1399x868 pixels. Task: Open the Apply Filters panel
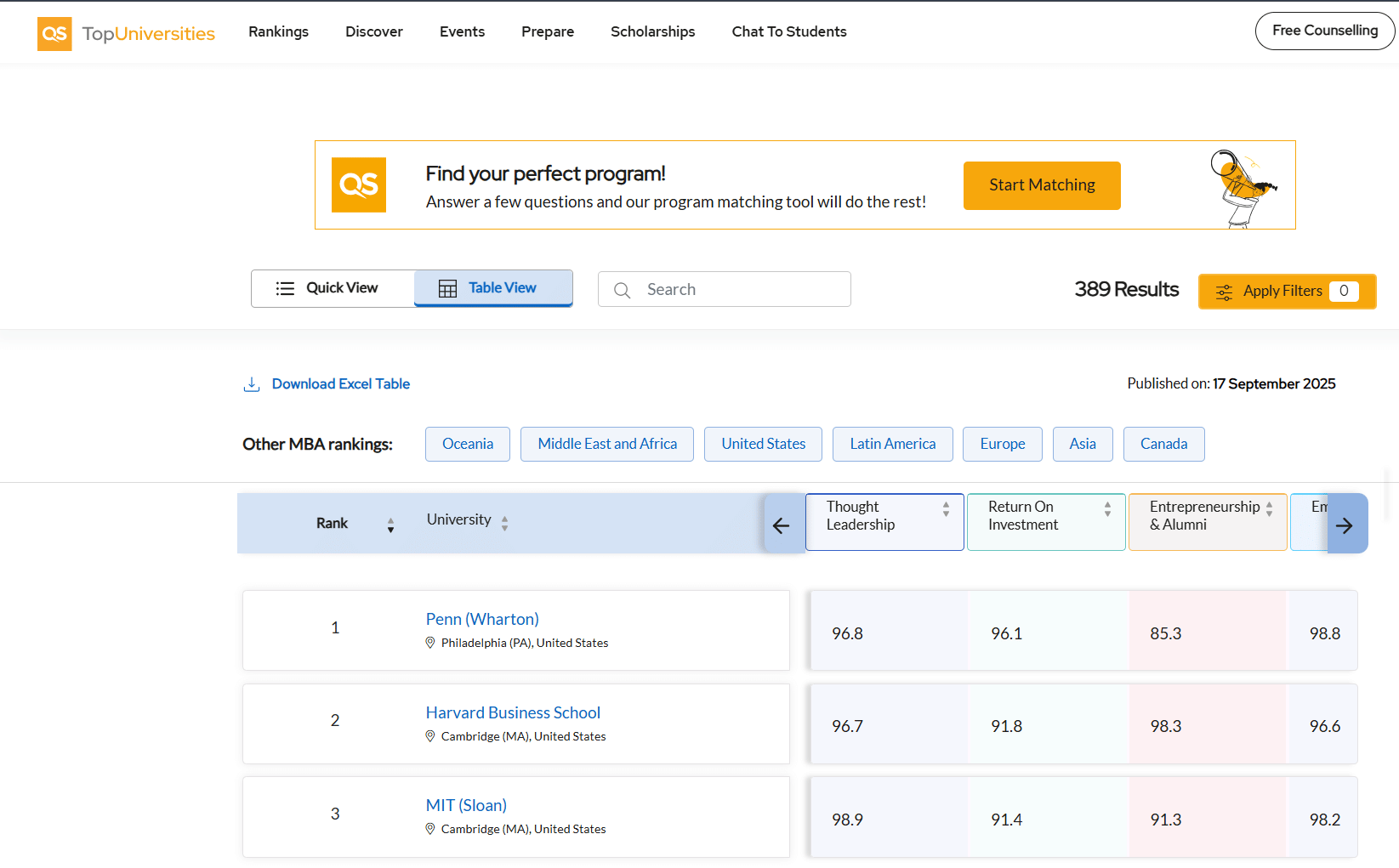pos(1286,292)
